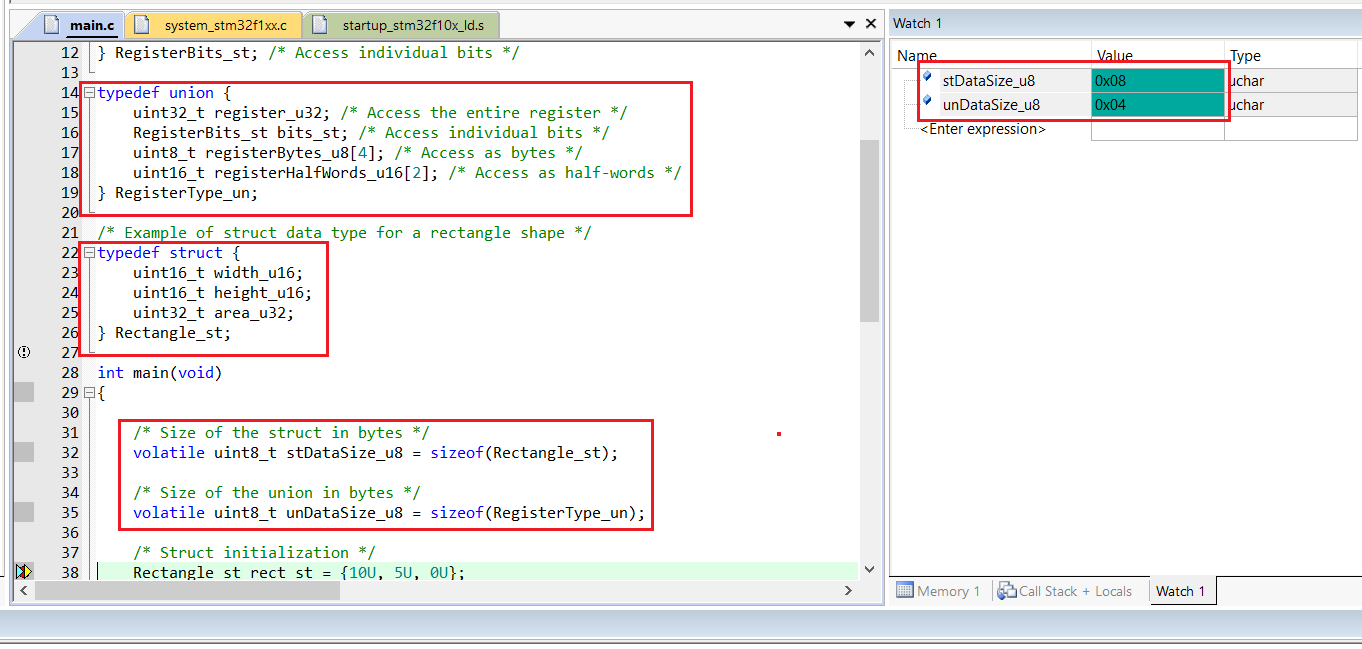Click the warning marker beside line 27
Screen dimensions: 1362x649
(x=24, y=352)
